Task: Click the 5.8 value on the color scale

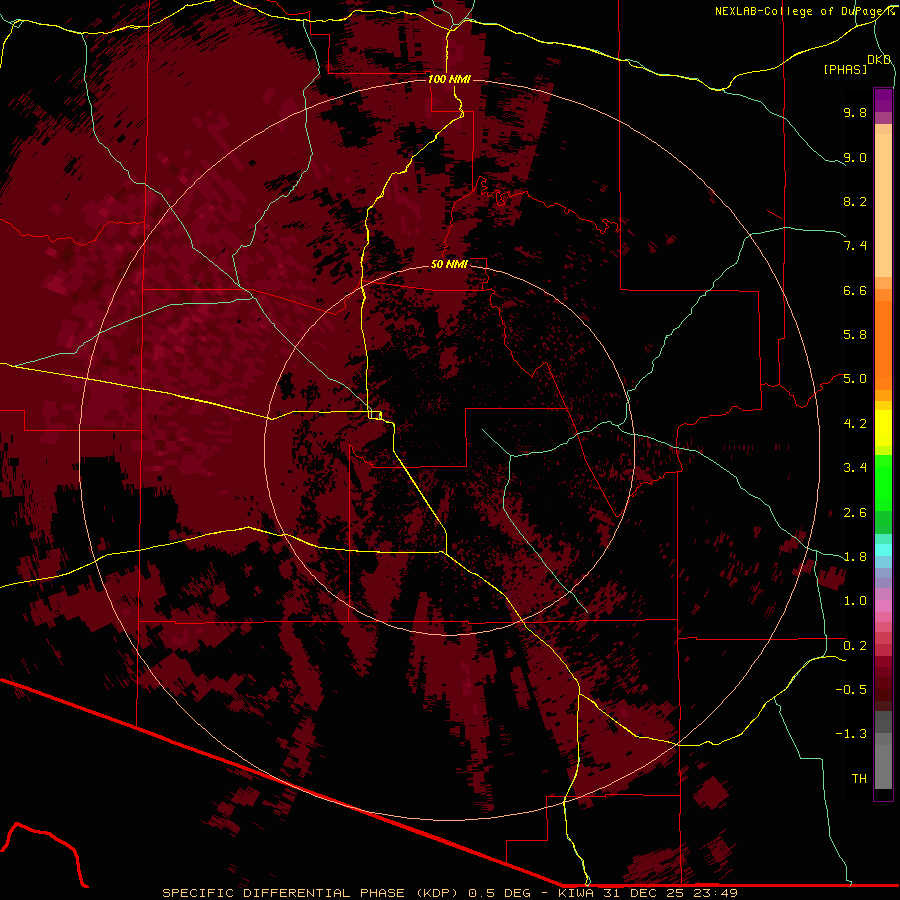Action: click(855, 335)
